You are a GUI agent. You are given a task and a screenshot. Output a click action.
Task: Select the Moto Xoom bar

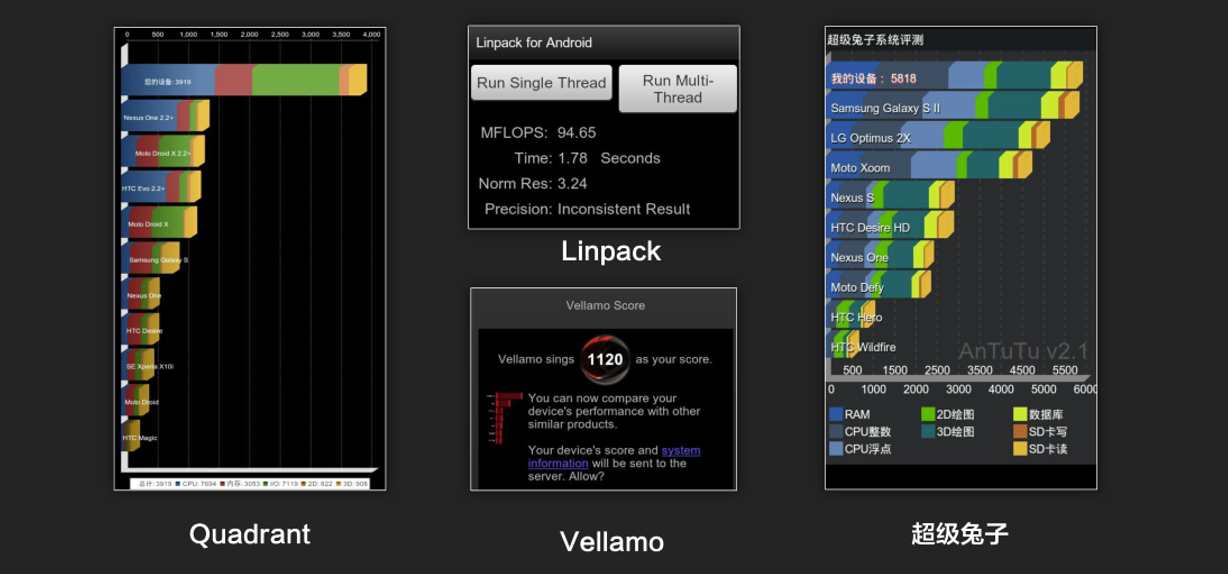[929, 166]
